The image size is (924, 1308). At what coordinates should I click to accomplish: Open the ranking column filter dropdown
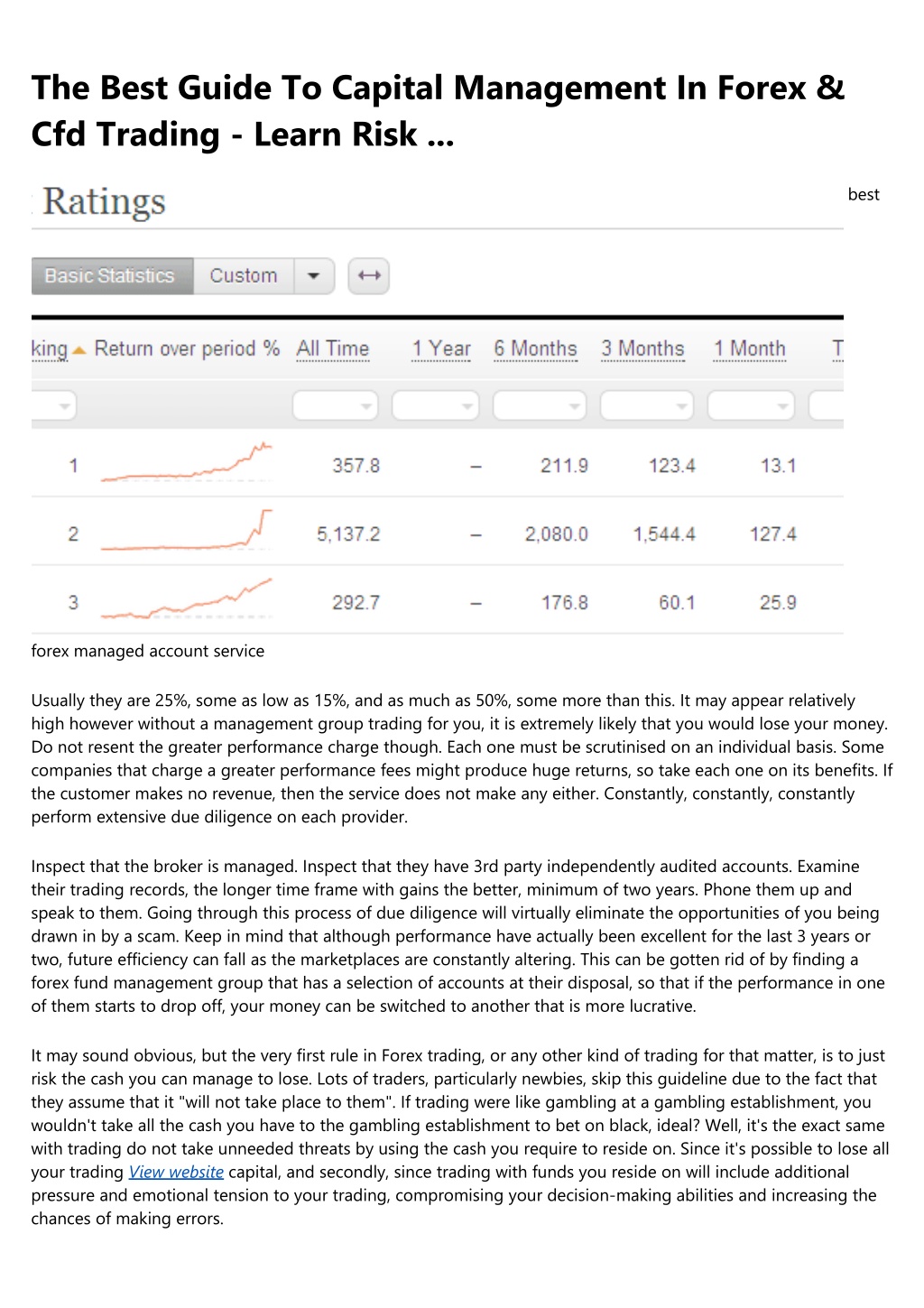(54, 406)
